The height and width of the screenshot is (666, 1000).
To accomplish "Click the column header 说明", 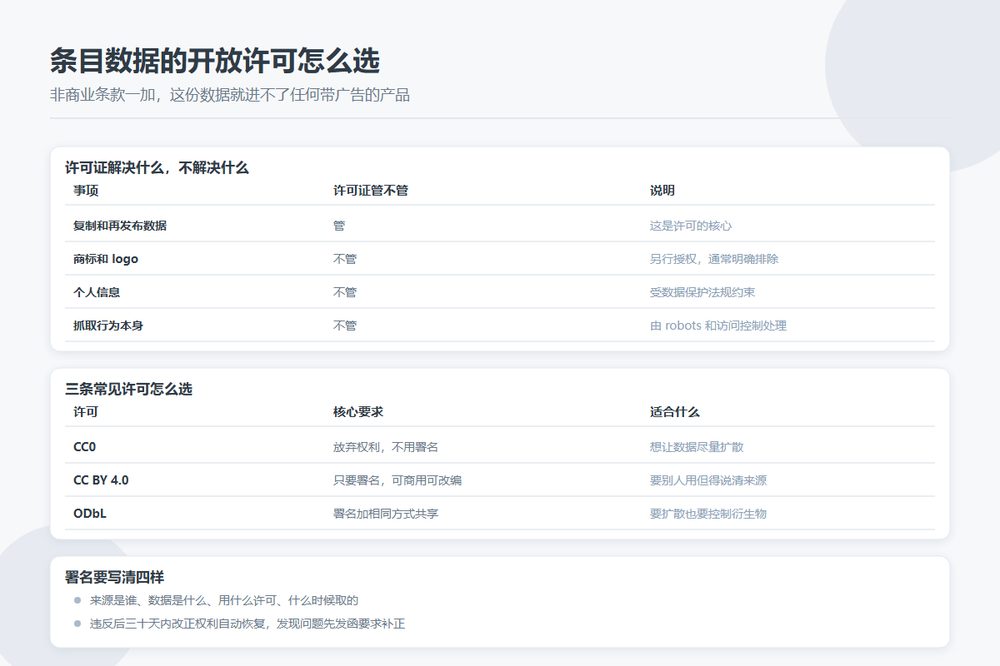I will 662,190.
